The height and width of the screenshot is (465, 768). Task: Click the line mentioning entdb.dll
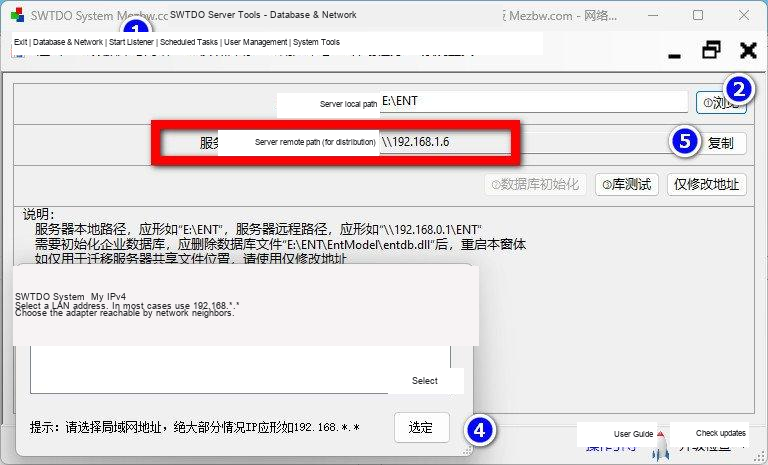[280, 244]
